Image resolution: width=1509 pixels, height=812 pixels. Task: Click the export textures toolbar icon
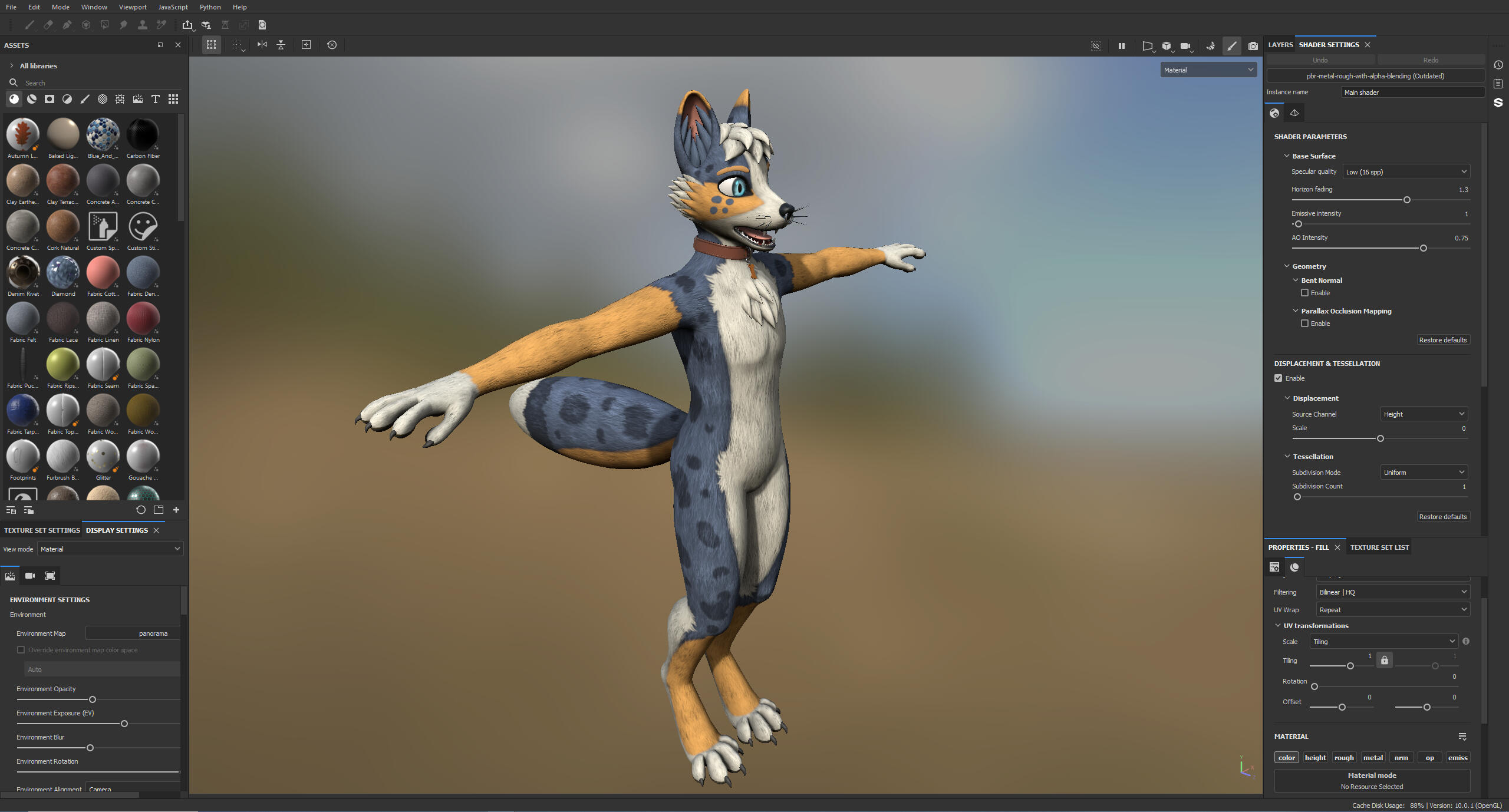coord(187,25)
